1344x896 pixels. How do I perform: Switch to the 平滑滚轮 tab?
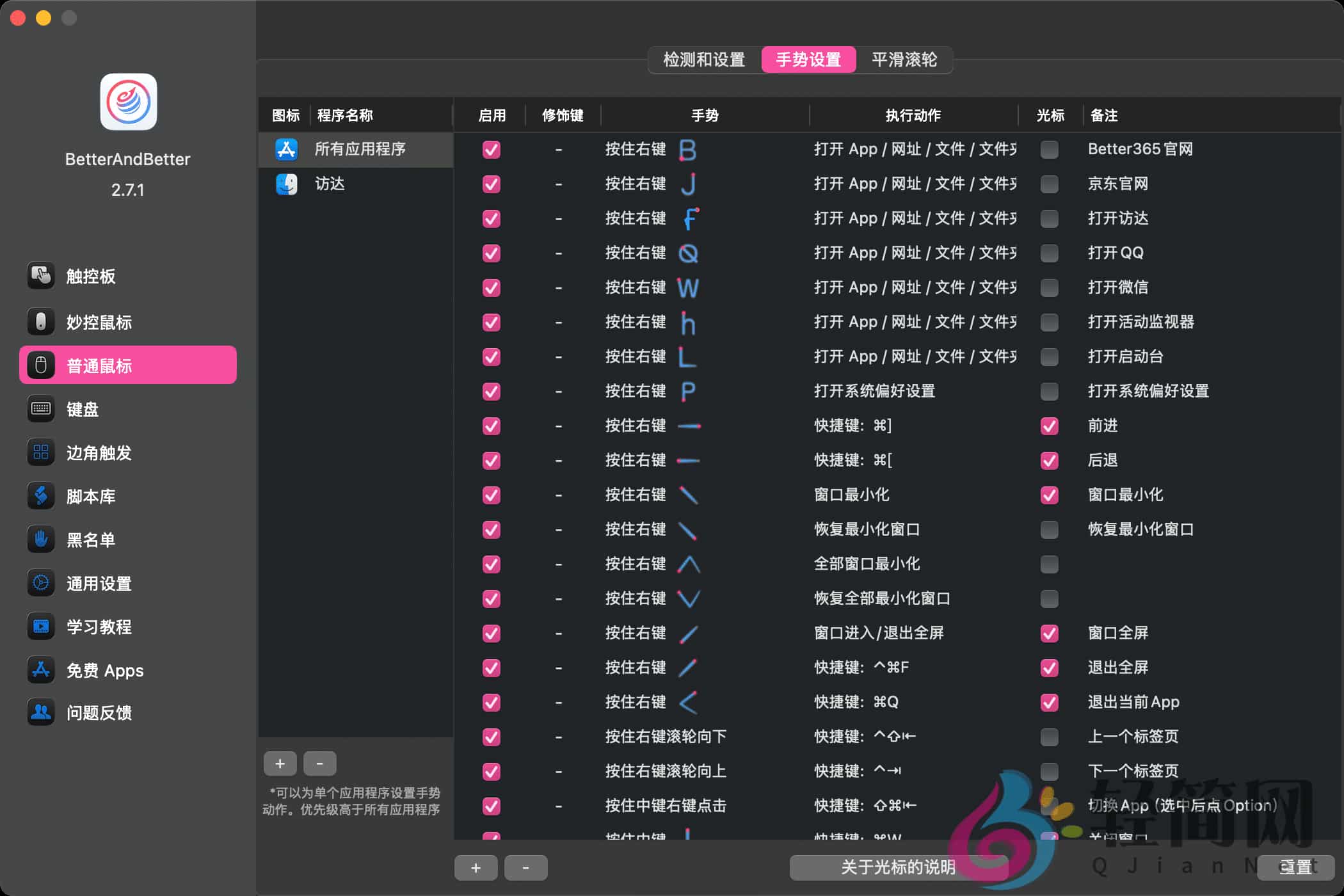click(x=903, y=60)
